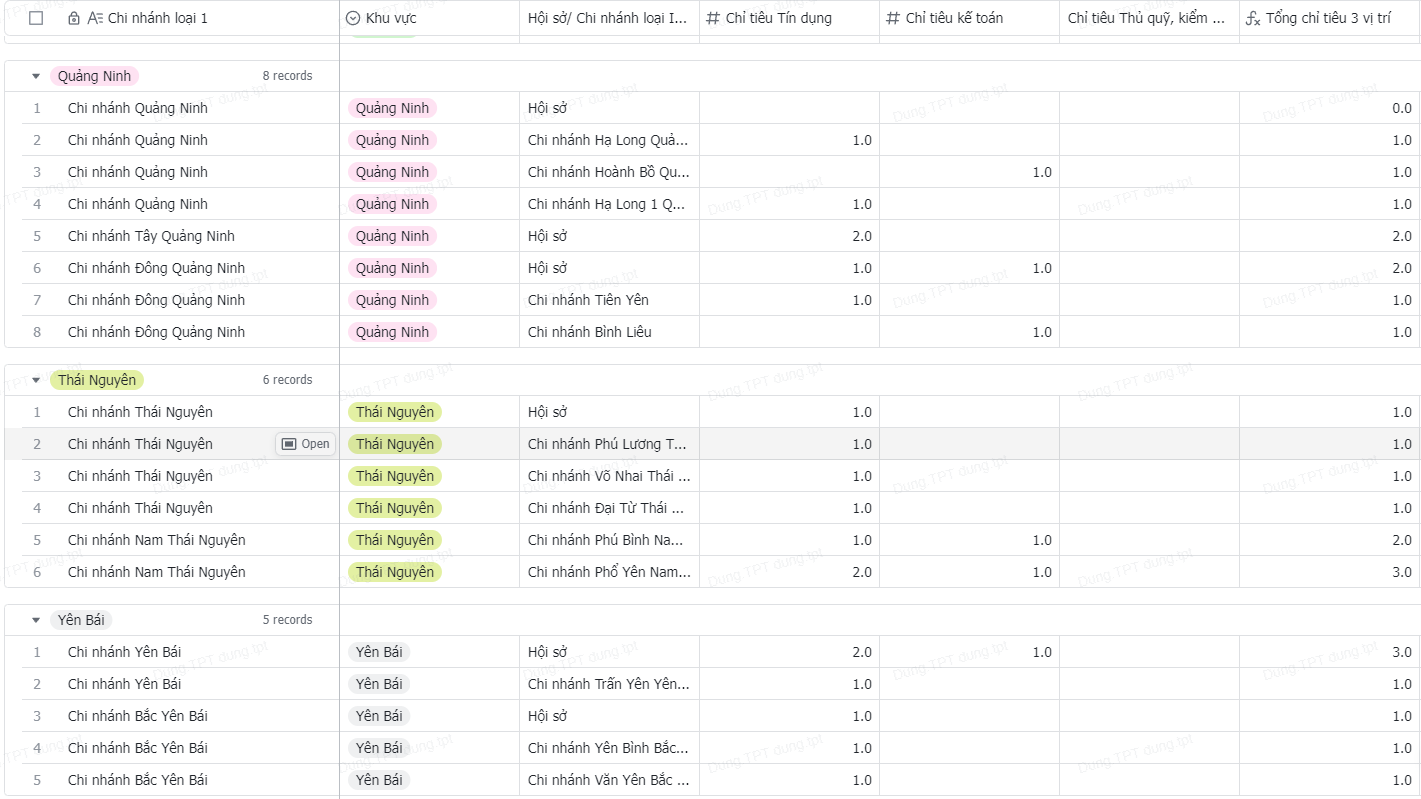1421x799 pixels.
Task: Click the record icon in Open button
Action: 289,444
